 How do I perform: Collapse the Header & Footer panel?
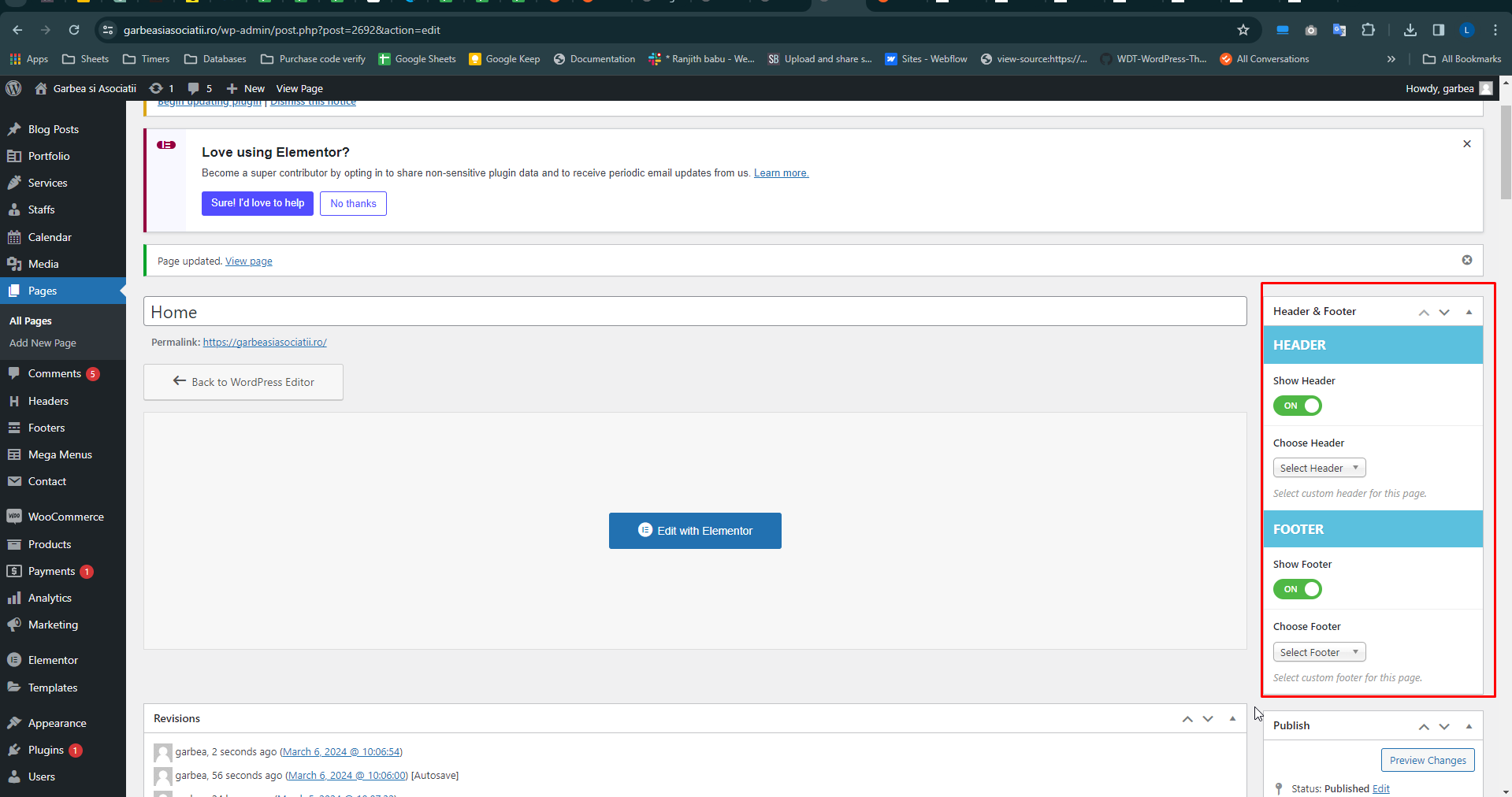tap(1469, 312)
